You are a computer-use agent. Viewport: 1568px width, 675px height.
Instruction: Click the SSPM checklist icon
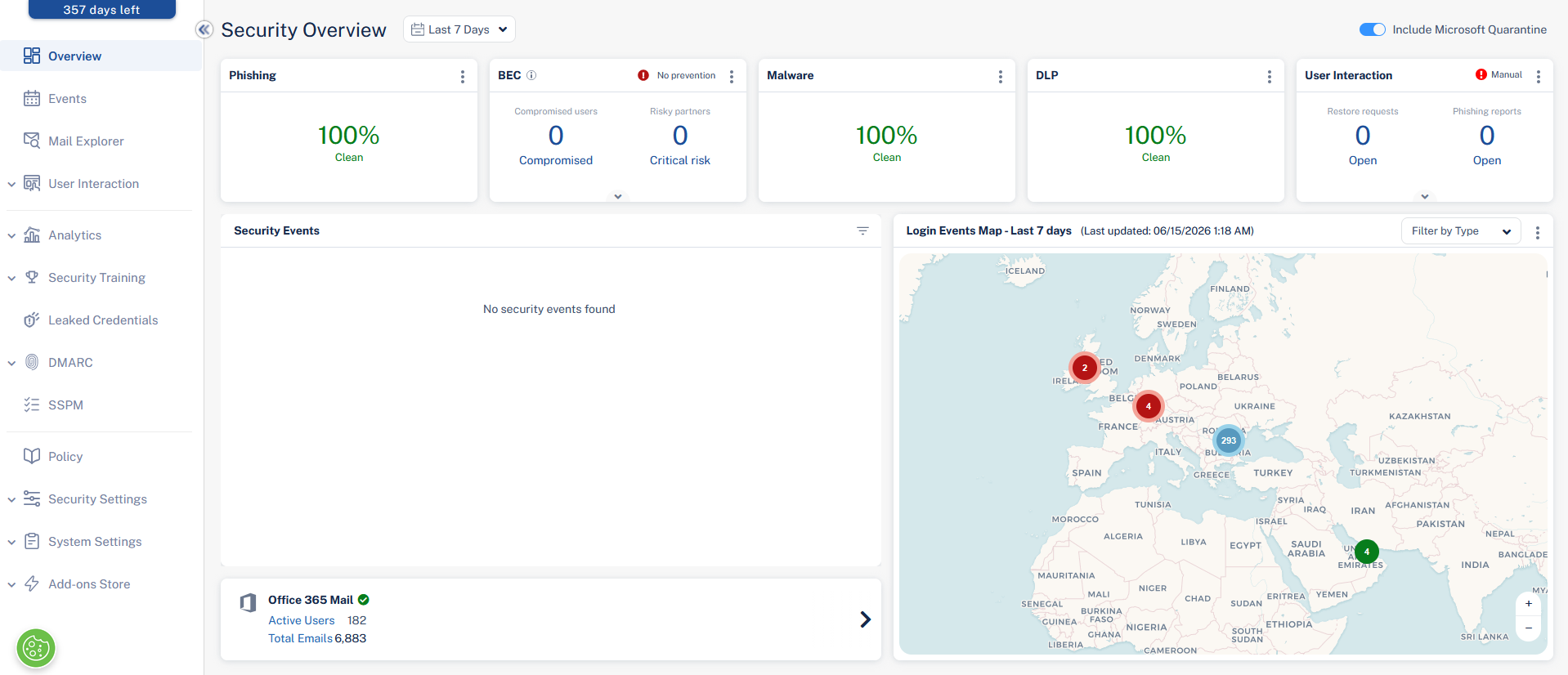pos(32,405)
